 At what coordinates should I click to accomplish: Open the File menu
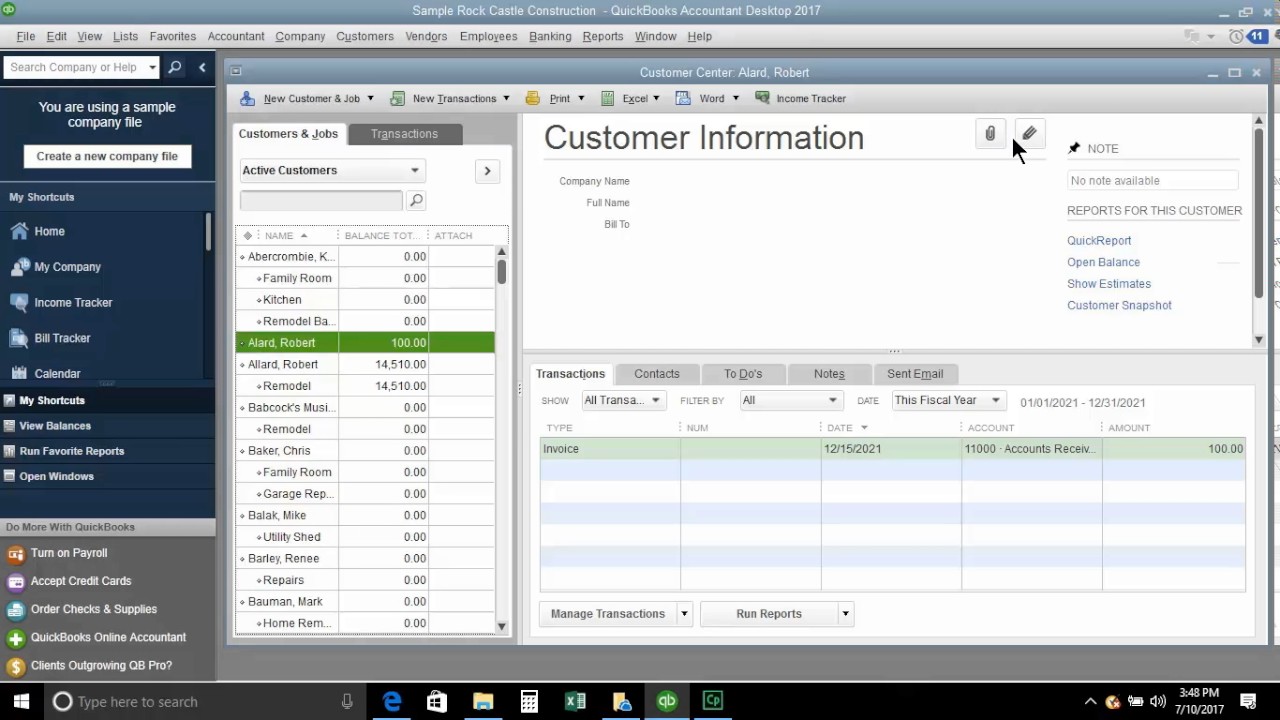click(26, 36)
